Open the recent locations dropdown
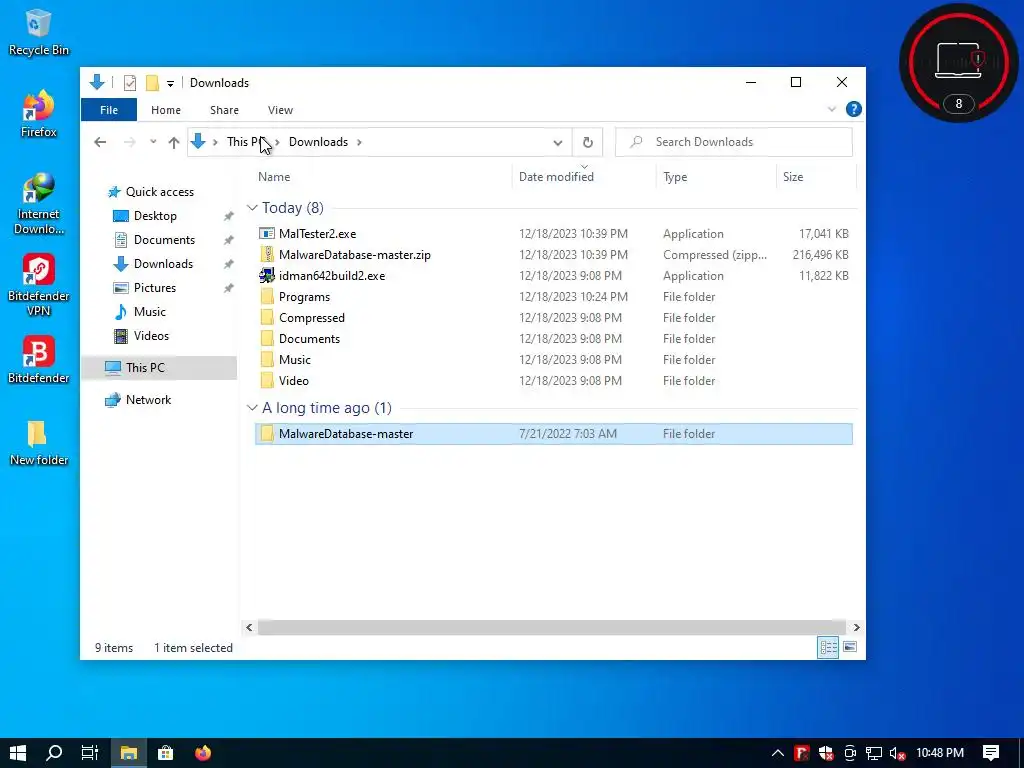Screen dimensions: 1024x768 [x=153, y=142]
